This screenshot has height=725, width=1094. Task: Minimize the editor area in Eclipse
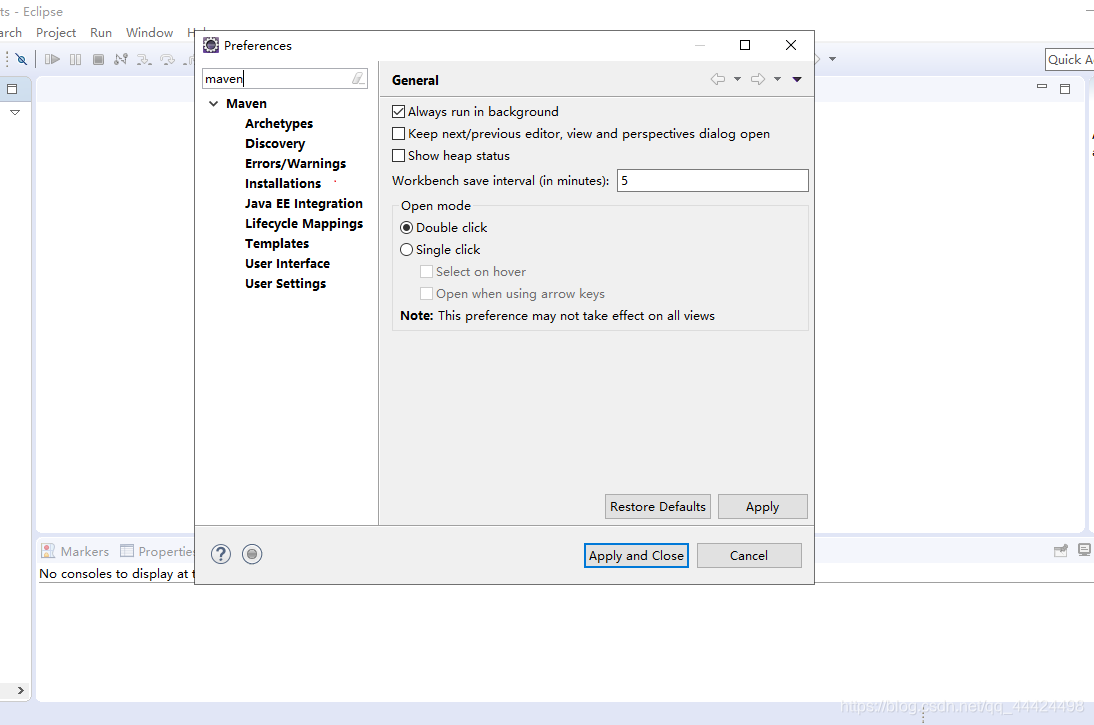coord(1042,87)
